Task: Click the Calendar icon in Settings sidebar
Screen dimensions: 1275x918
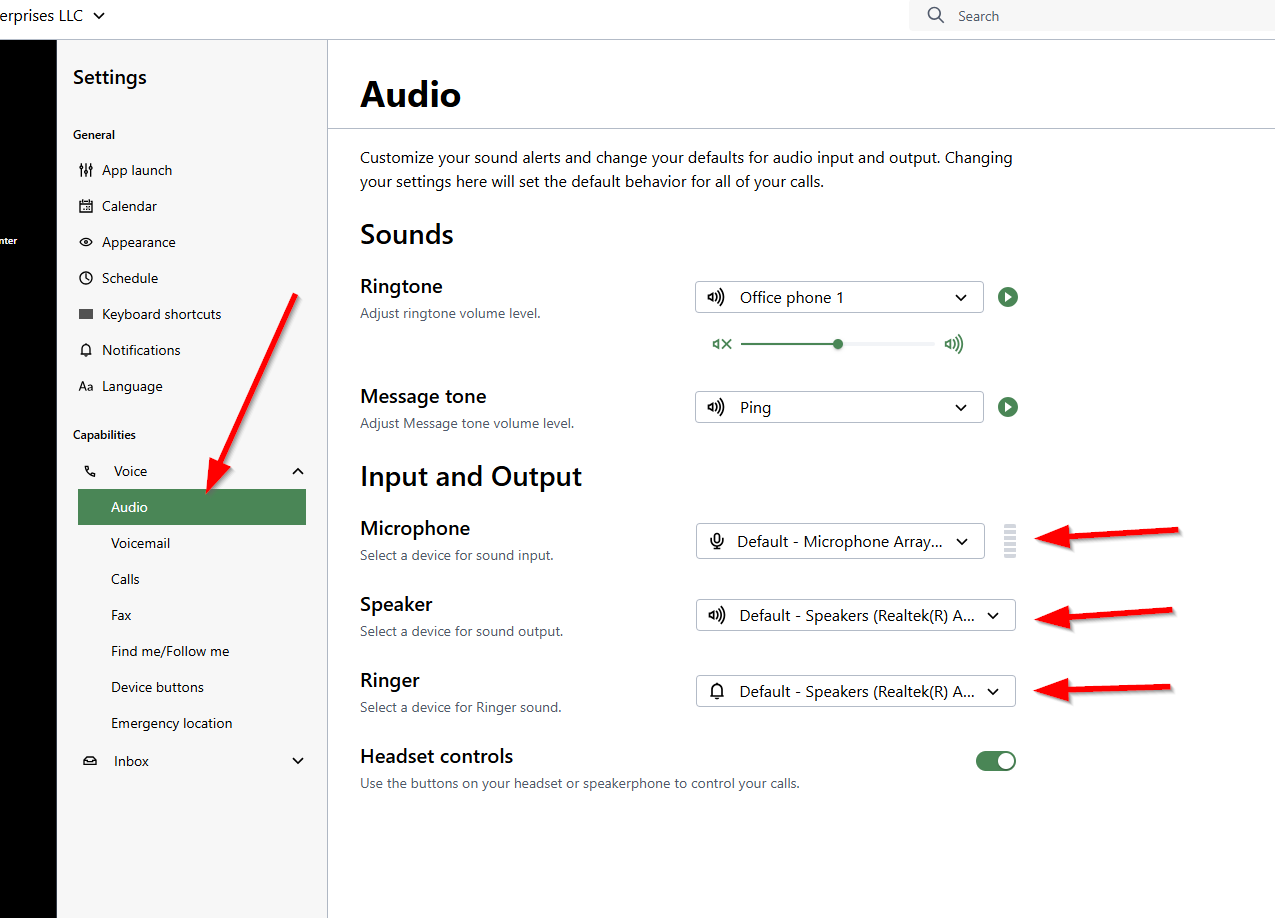Action: (86, 206)
